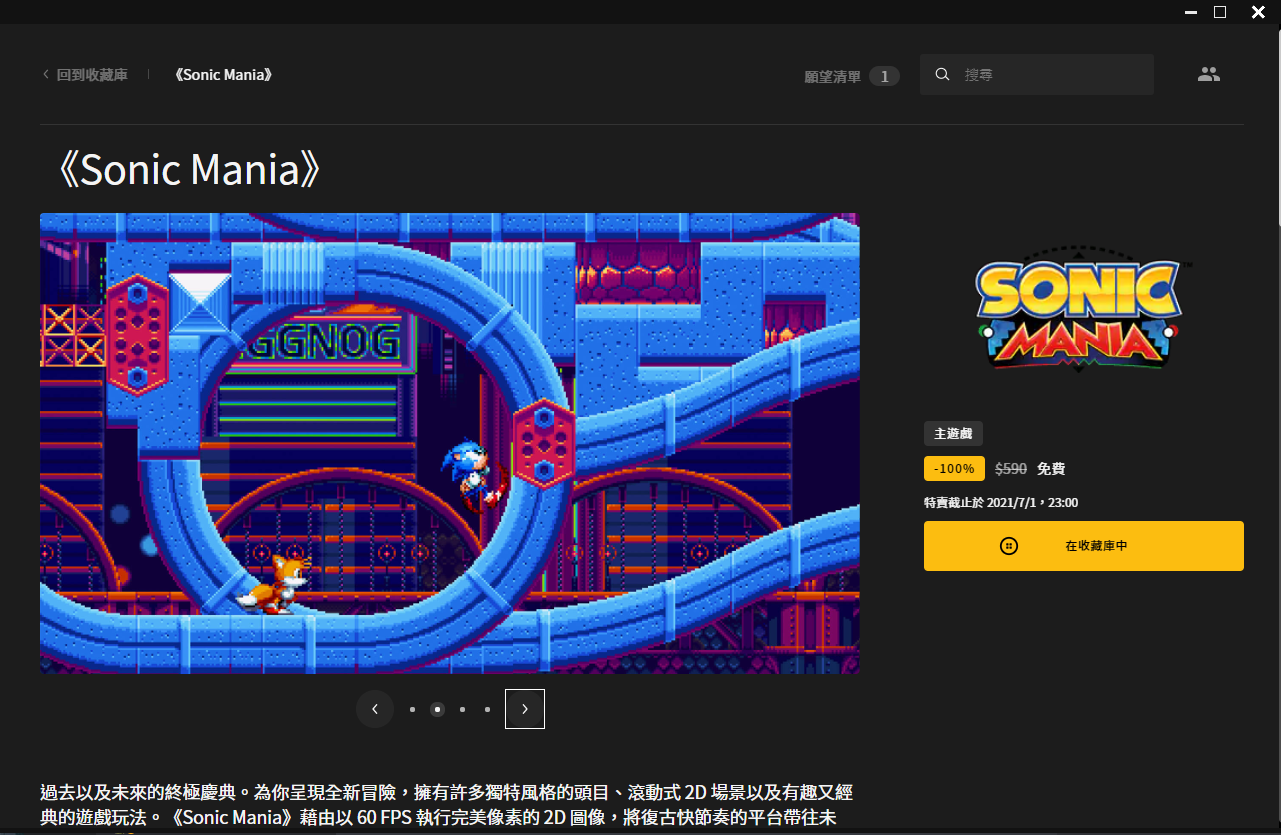Open the 願望清單 wishlist
The height and width of the screenshot is (835, 1281).
click(832, 77)
